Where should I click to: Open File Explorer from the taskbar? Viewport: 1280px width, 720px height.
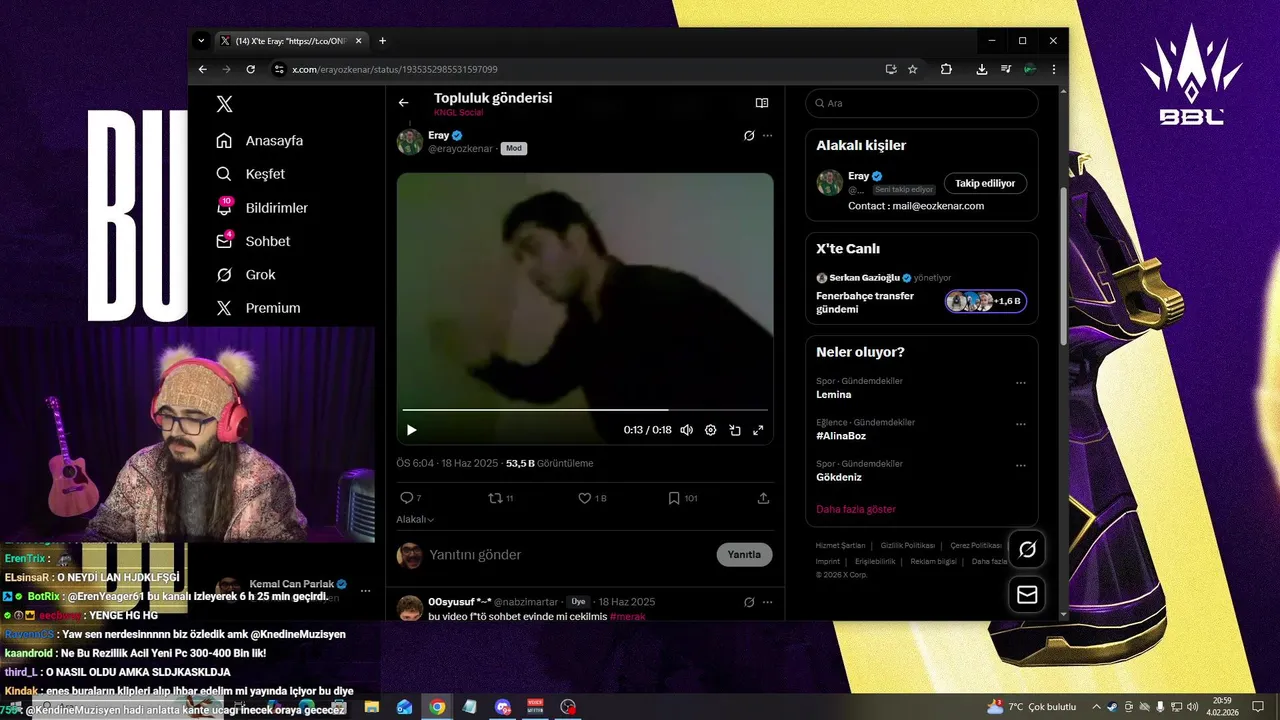[x=372, y=707]
